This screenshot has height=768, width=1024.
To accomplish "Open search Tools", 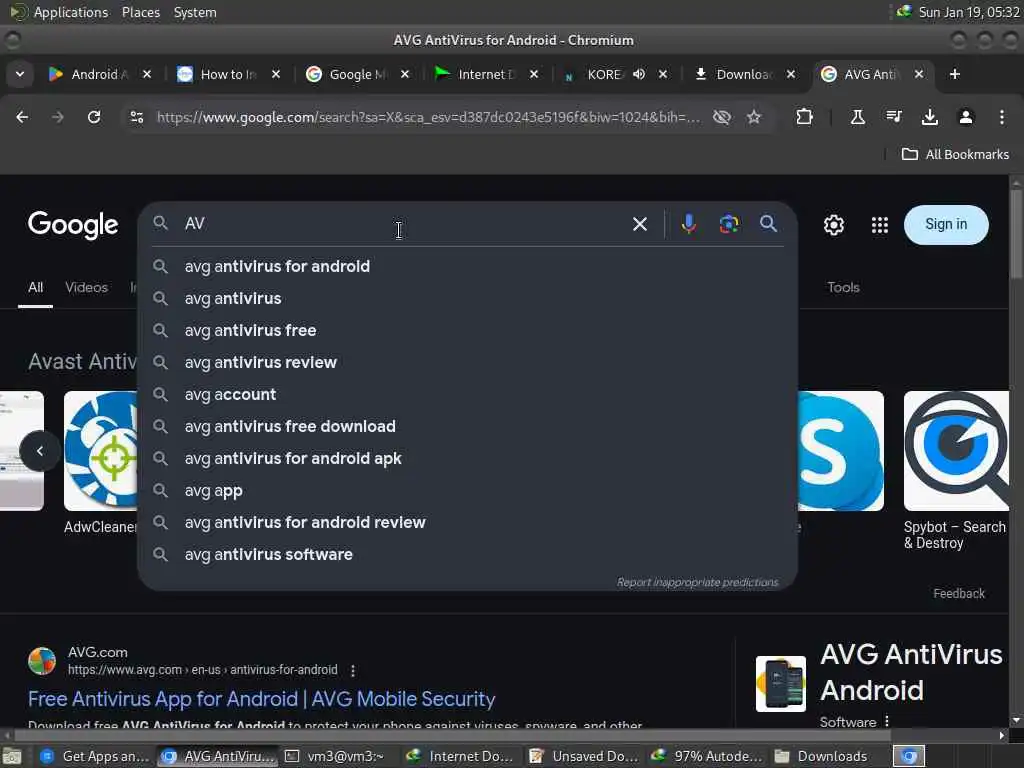I will coord(843,287).
